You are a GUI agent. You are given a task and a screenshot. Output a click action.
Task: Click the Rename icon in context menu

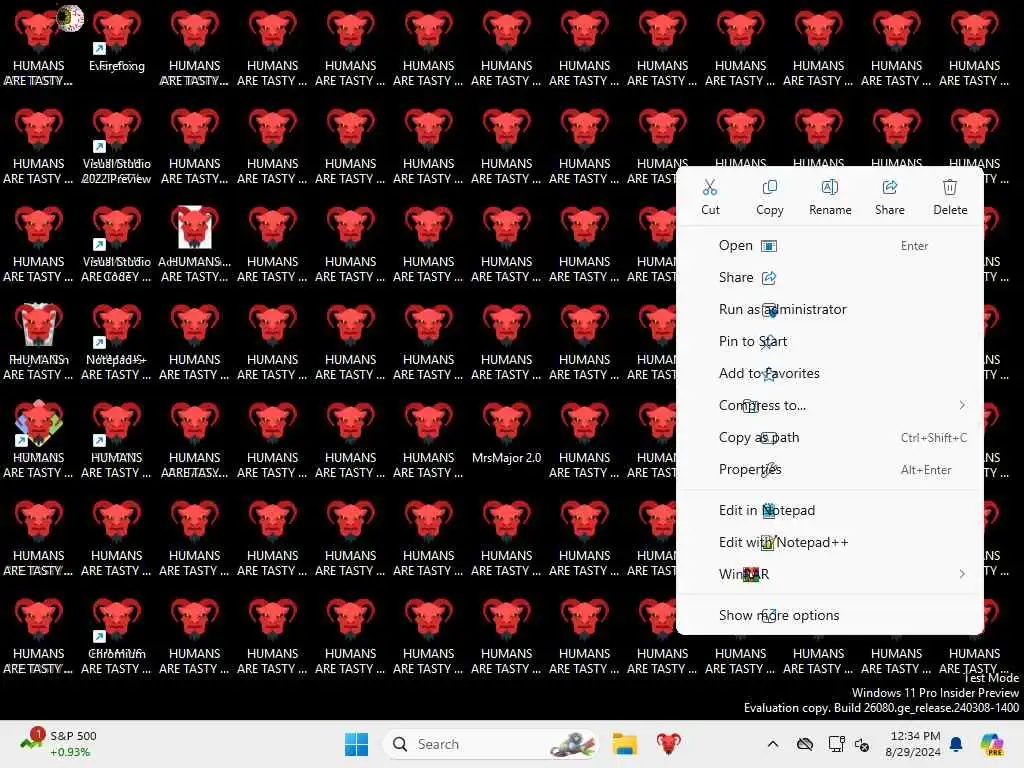(829, 188)
